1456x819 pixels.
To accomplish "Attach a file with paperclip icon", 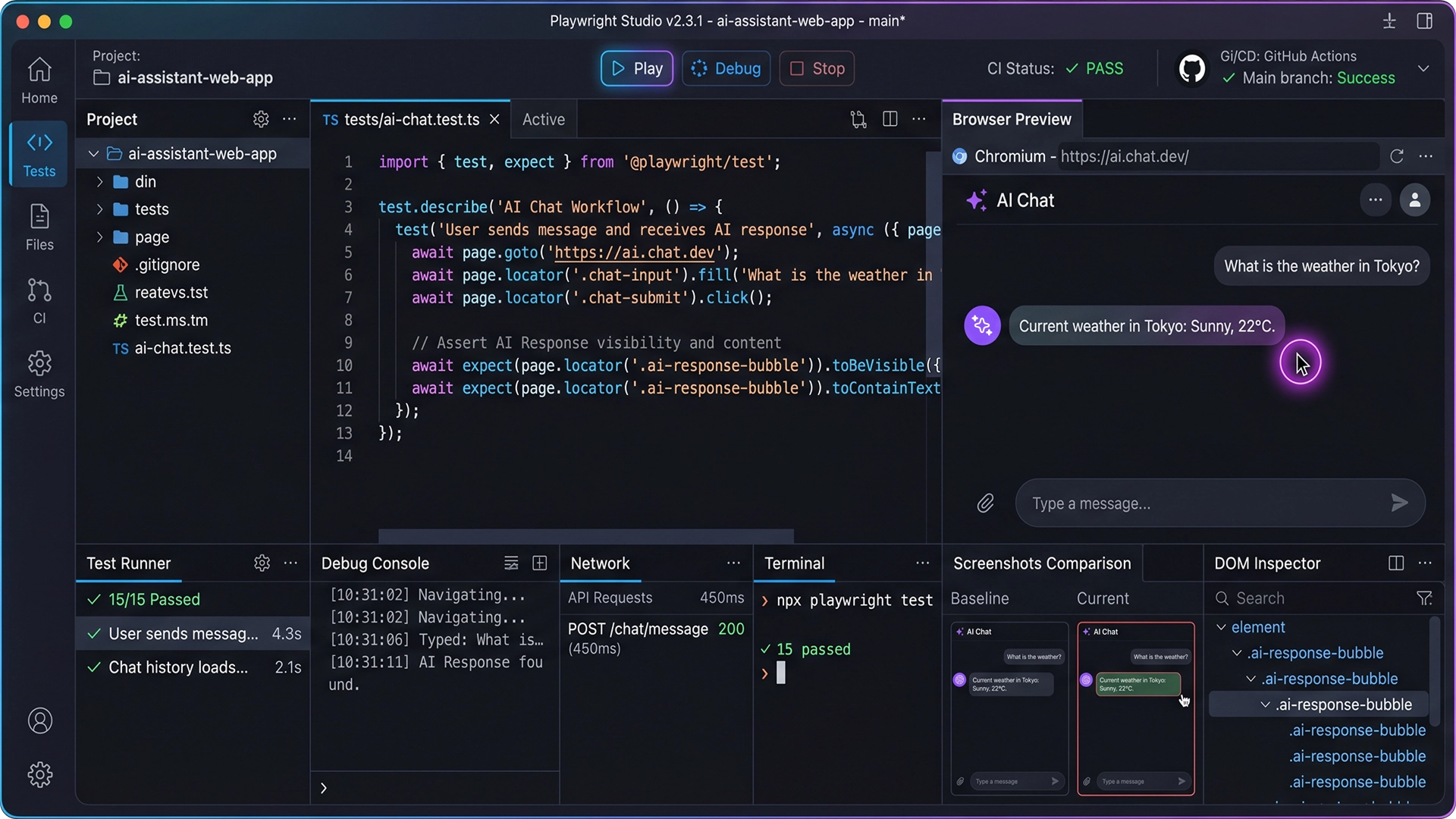I will click(985, 504).
